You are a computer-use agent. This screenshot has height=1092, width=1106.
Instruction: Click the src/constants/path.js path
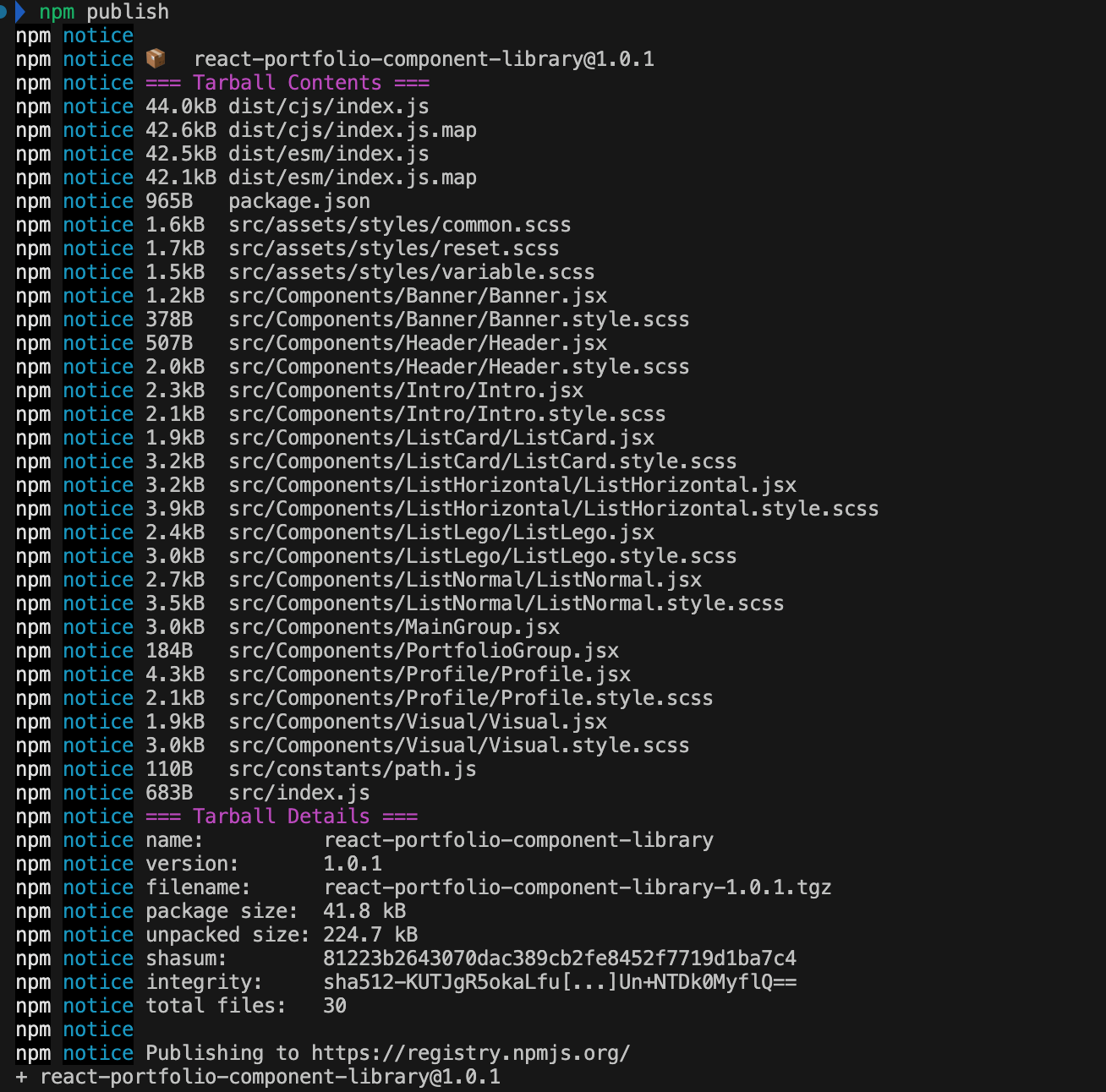[353, 769]
